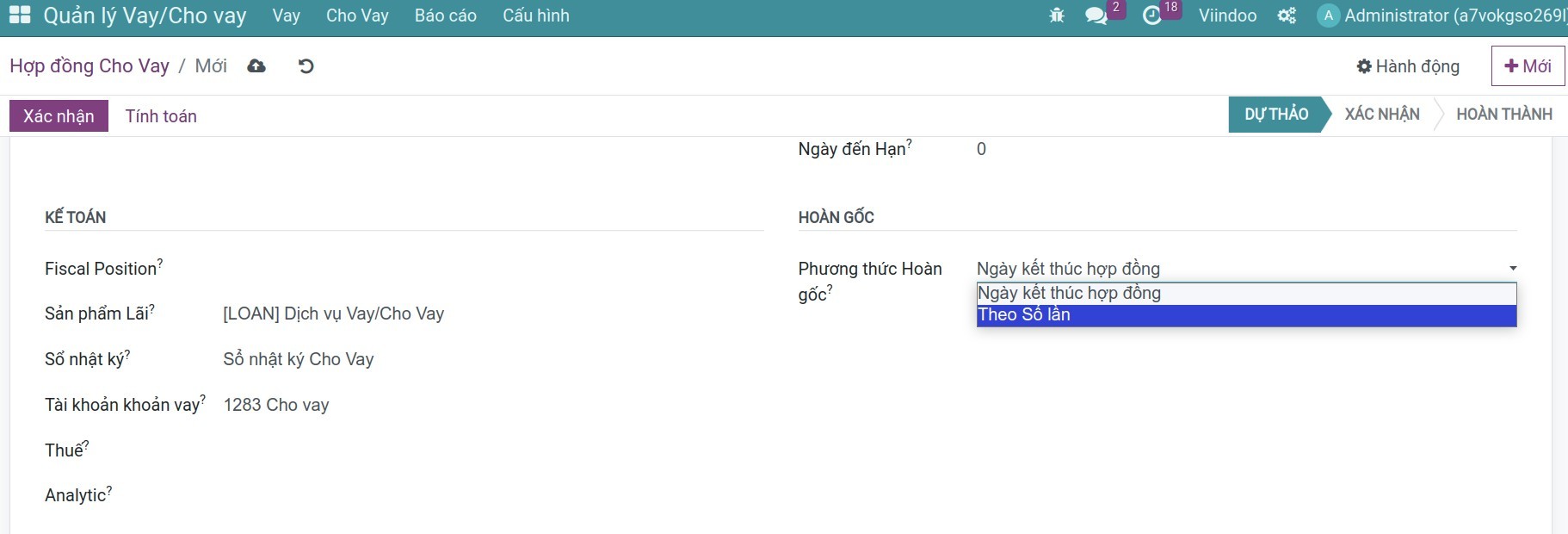Click the Quản lý Vay/Cho vay app title
1568x534 pixels.
point(145,16)
